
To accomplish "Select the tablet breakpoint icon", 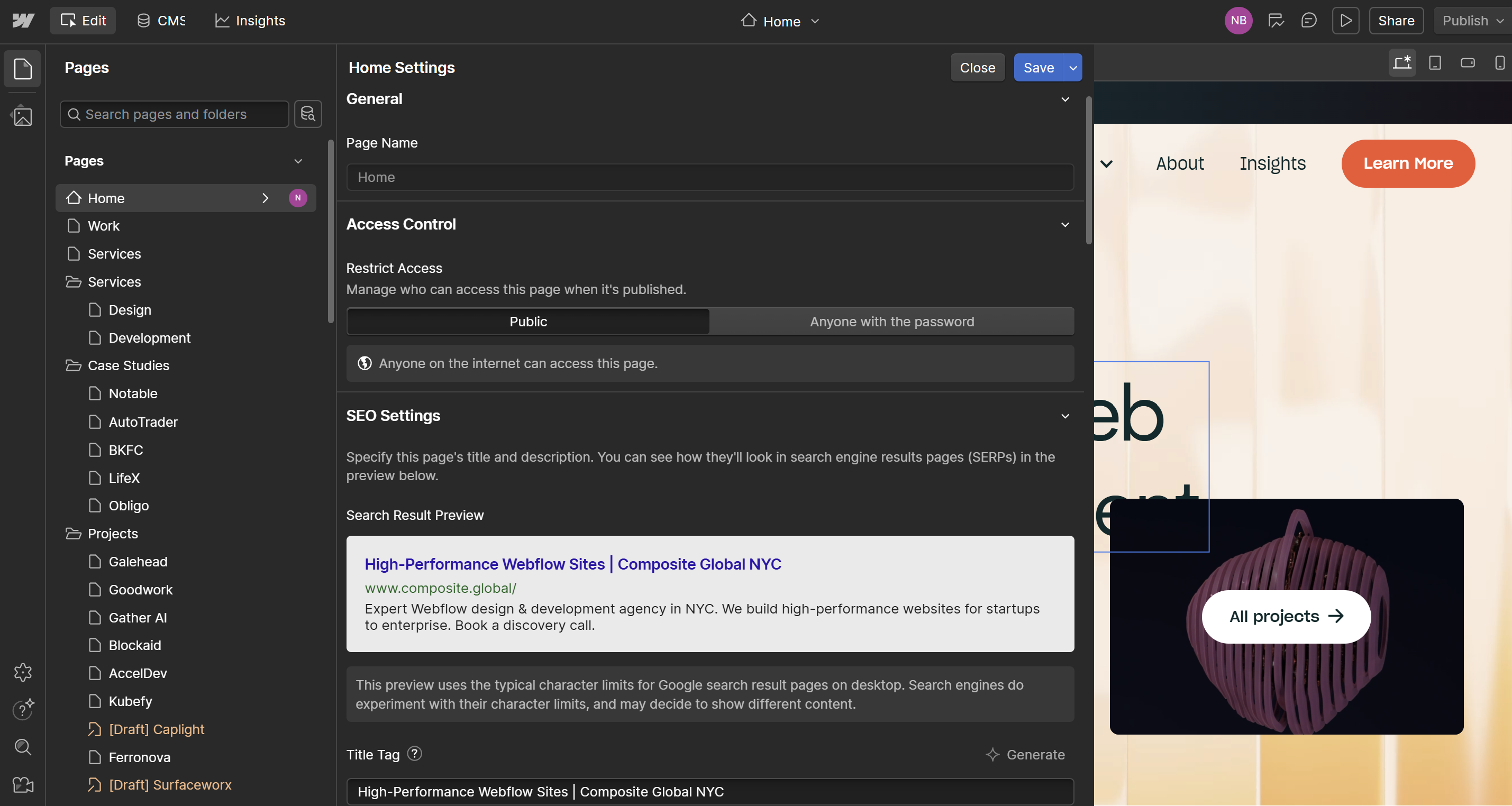I will click(1435, 63).
